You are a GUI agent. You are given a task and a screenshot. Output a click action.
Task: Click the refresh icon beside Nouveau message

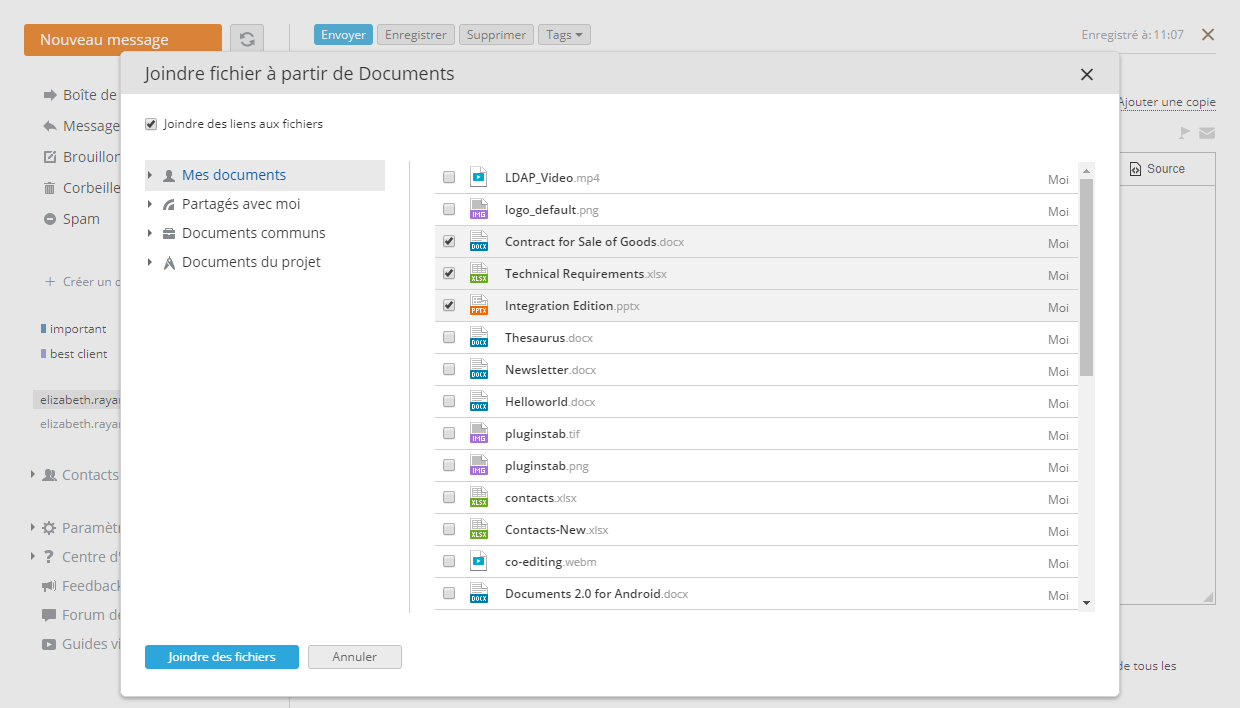click(247, 39)
